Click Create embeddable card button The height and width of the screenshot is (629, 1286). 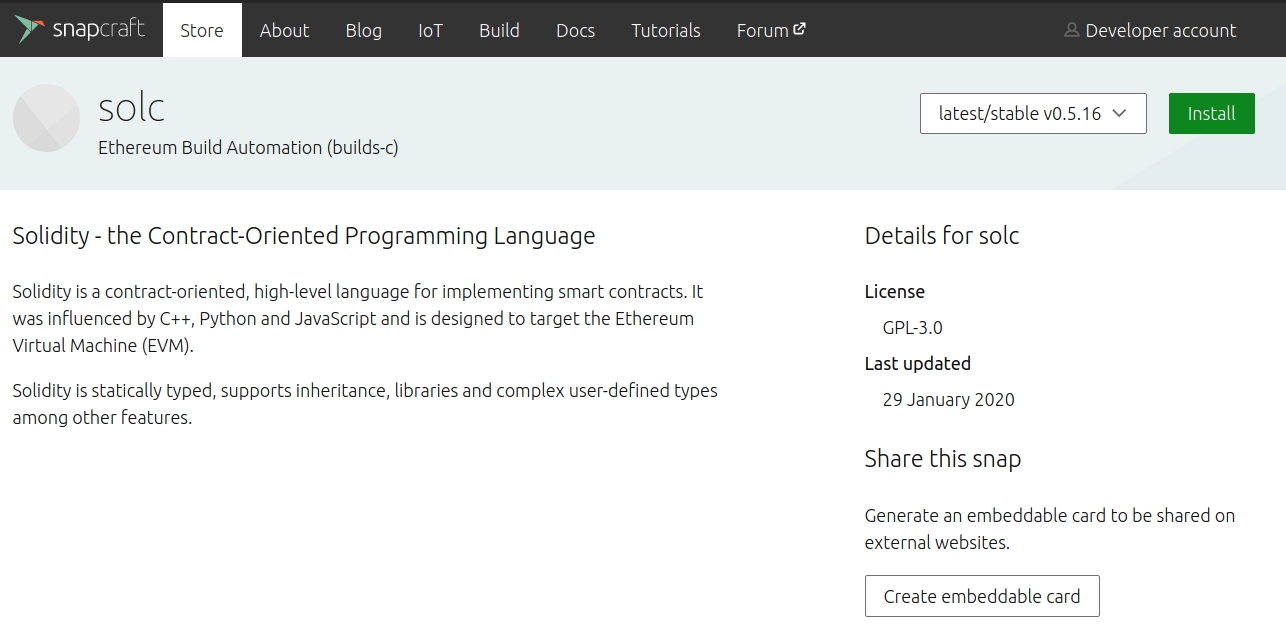point(982,596)
